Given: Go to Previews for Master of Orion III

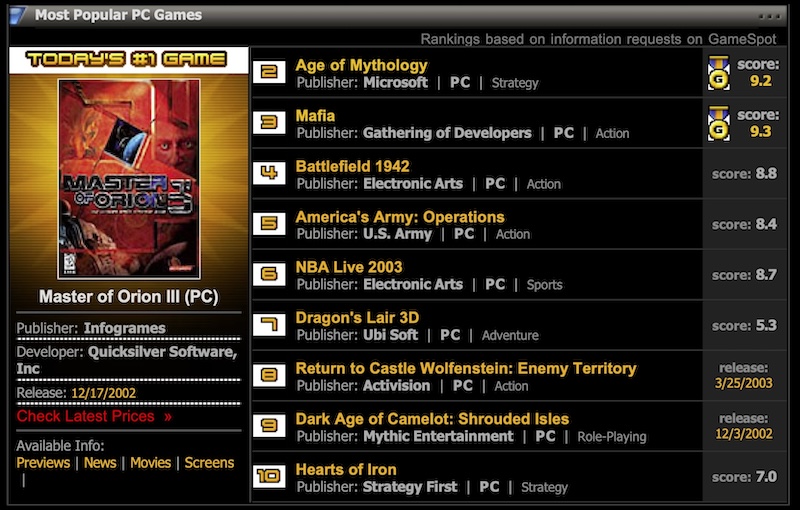Looking at the screenshot, I should (x=43, y=463).
